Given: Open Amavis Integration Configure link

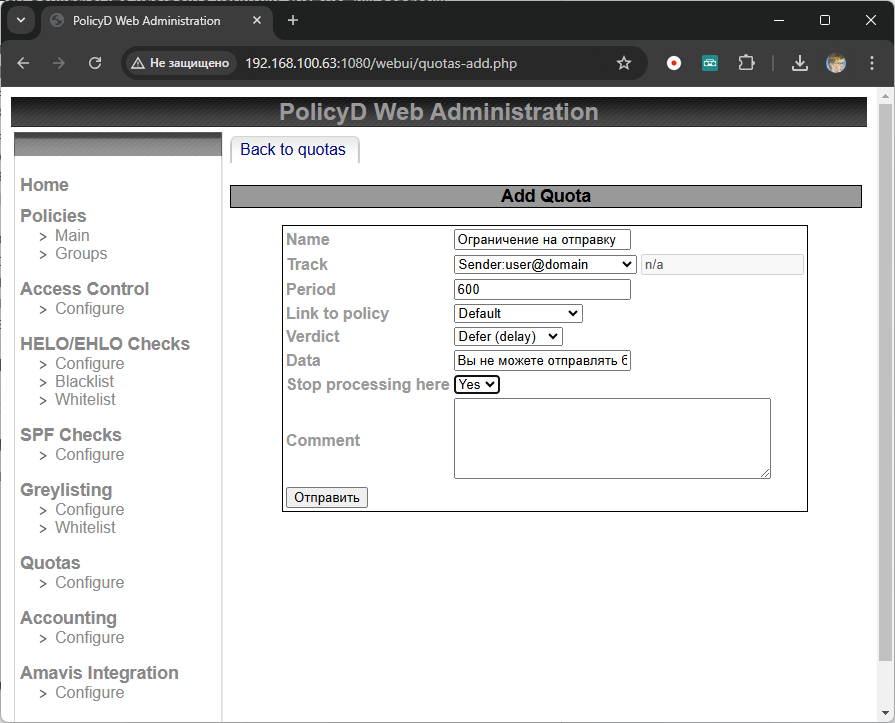Looking at the screenshot, I should coord(90,692).
